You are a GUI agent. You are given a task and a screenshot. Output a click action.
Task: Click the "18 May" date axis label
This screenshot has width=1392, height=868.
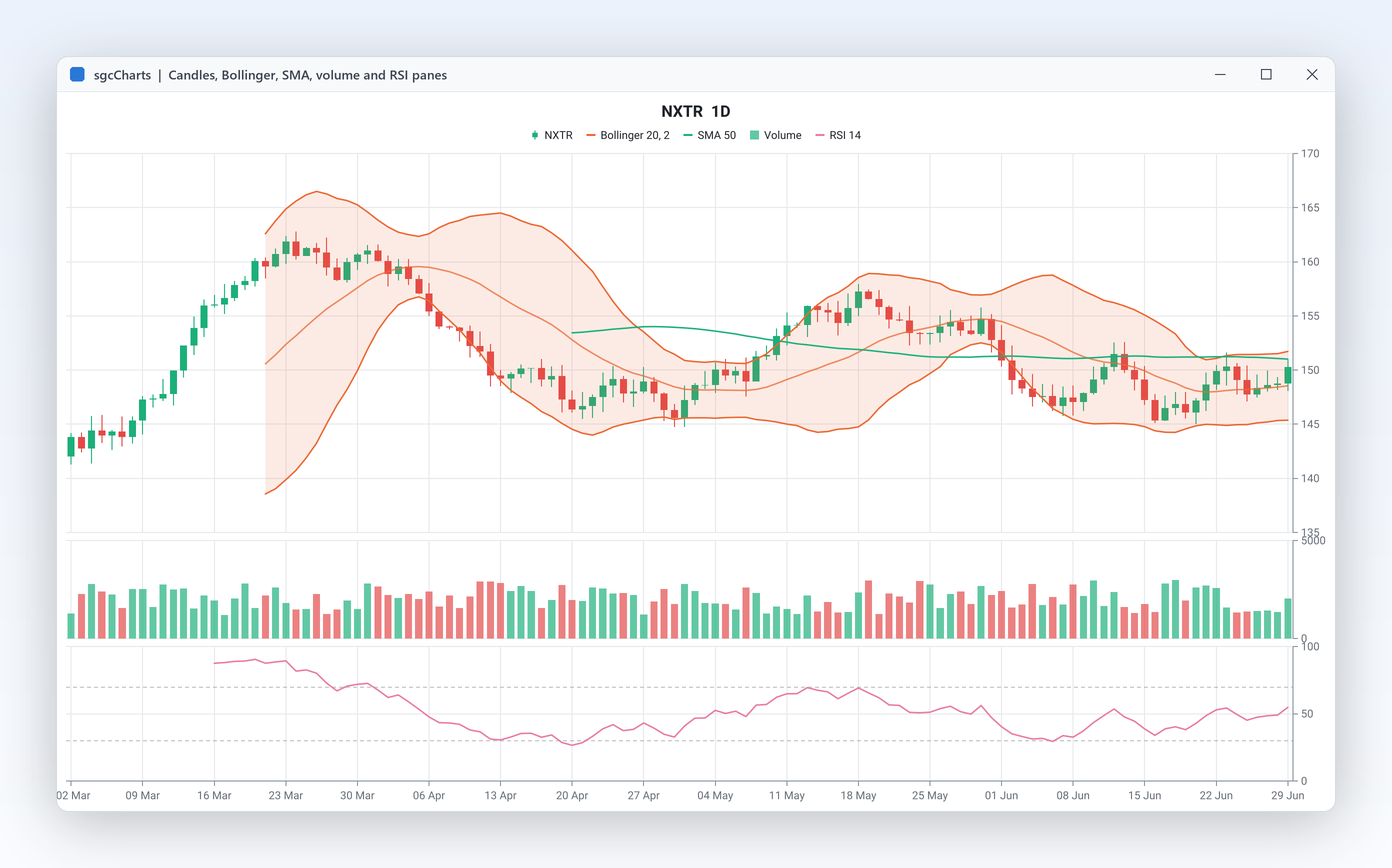(858, 796)
